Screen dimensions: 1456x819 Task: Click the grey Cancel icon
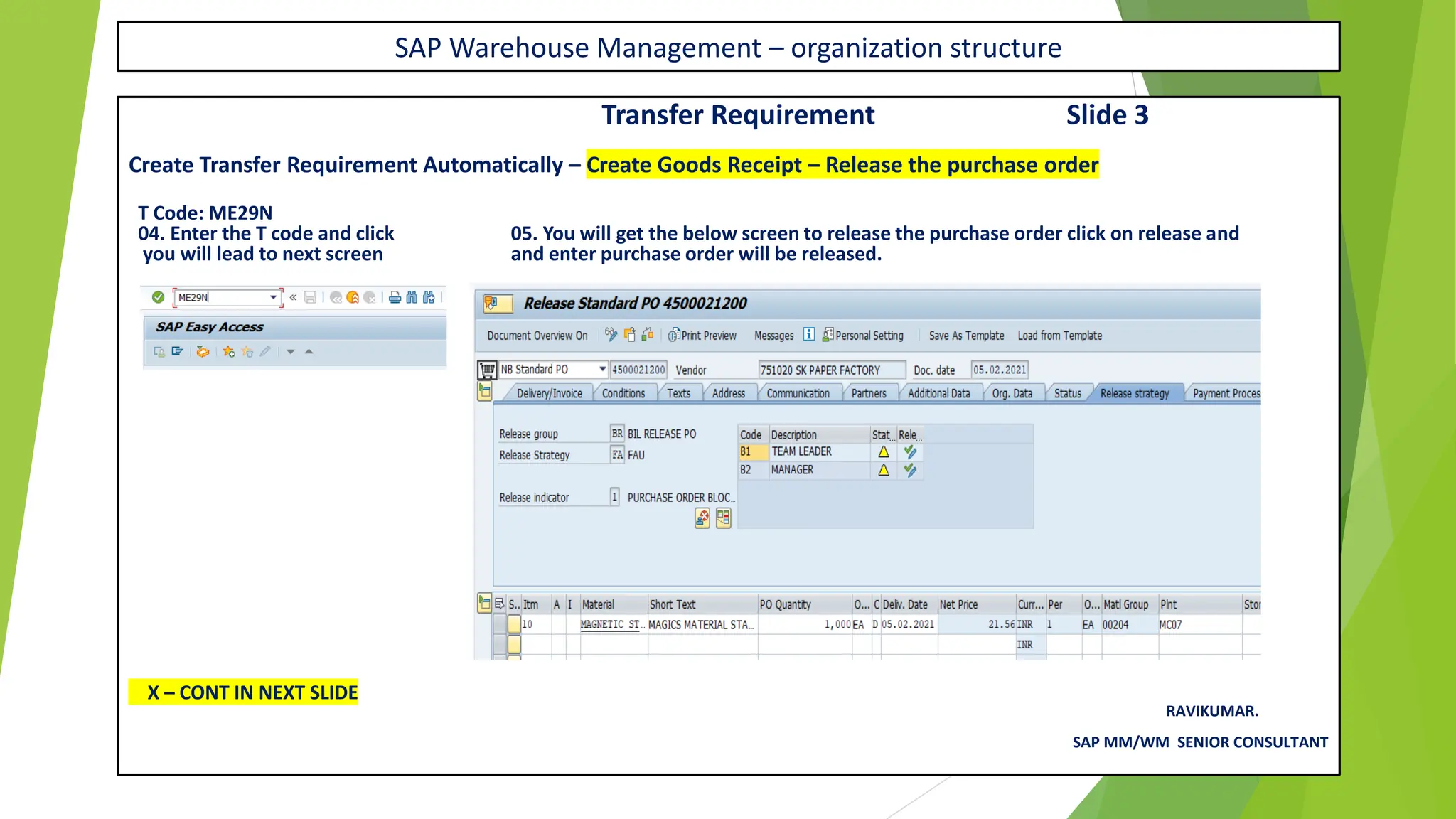369,297
